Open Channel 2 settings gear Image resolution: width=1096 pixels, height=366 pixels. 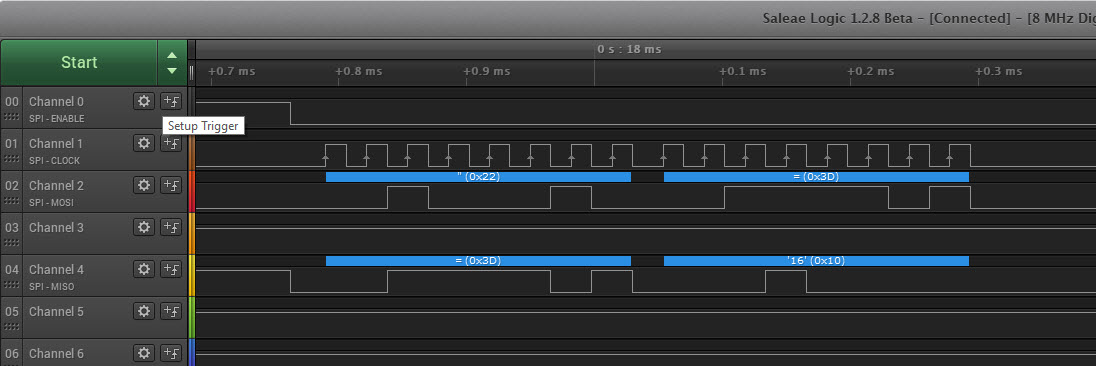click(x=144, y=185)
